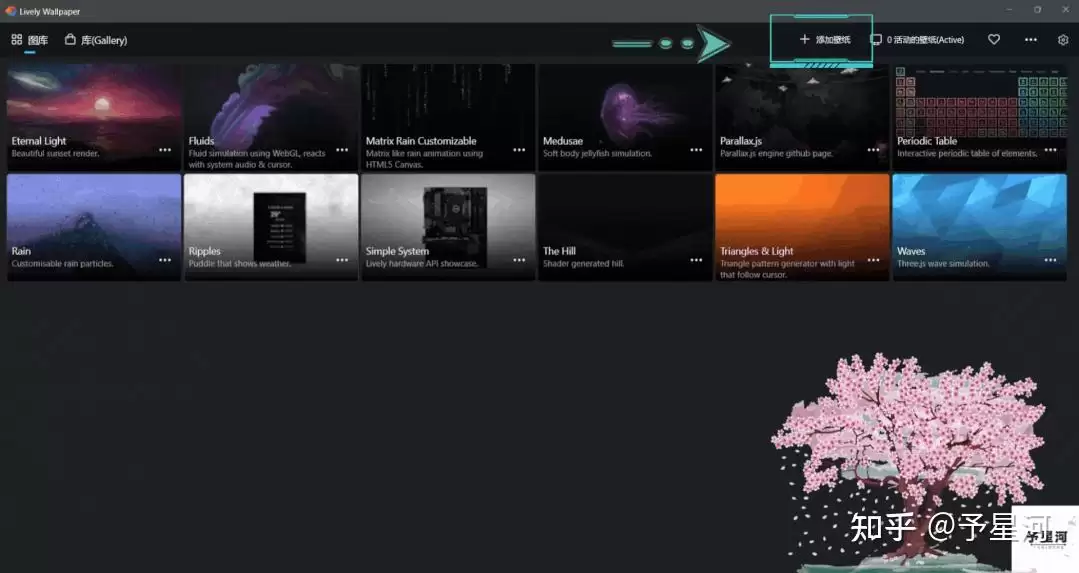Open more options for Triangles & Light
1079x573 pixels.
[873, 260]
